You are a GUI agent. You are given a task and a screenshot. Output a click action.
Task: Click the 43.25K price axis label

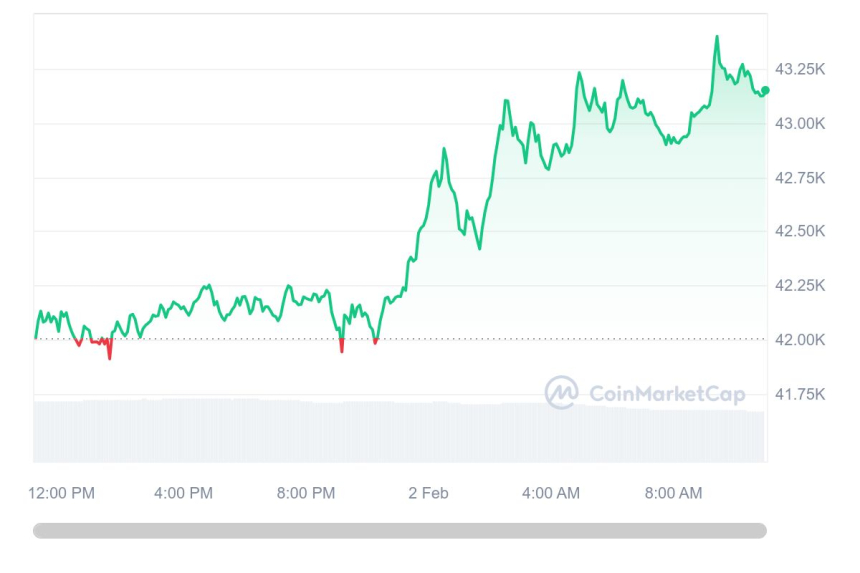tap(800, 70)
